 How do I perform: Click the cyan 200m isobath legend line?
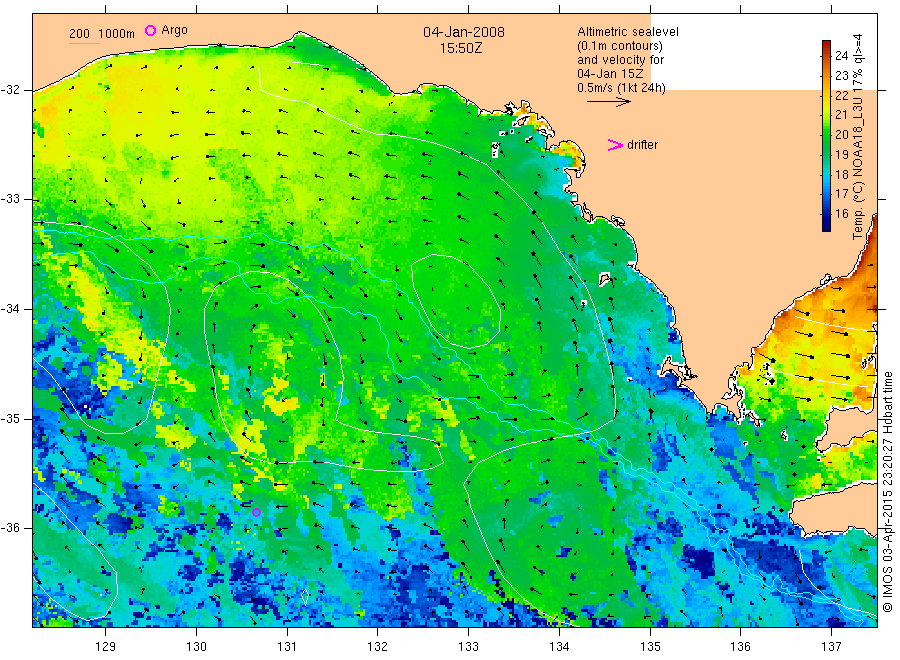point(84,44)
